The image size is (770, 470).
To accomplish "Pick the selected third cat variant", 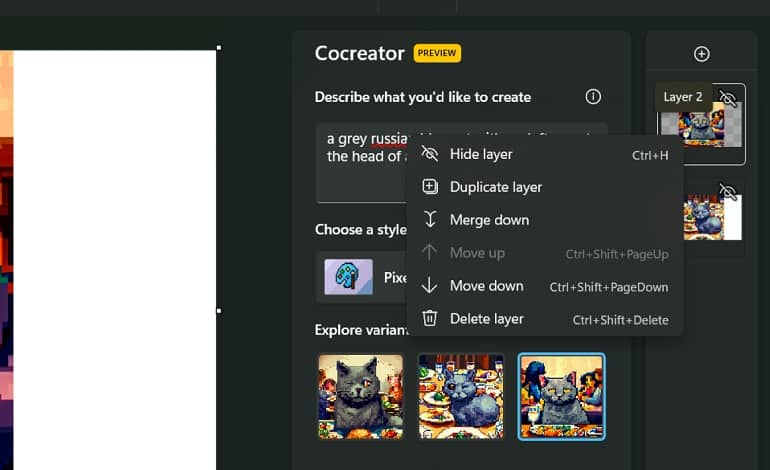I will click(561, 396).
